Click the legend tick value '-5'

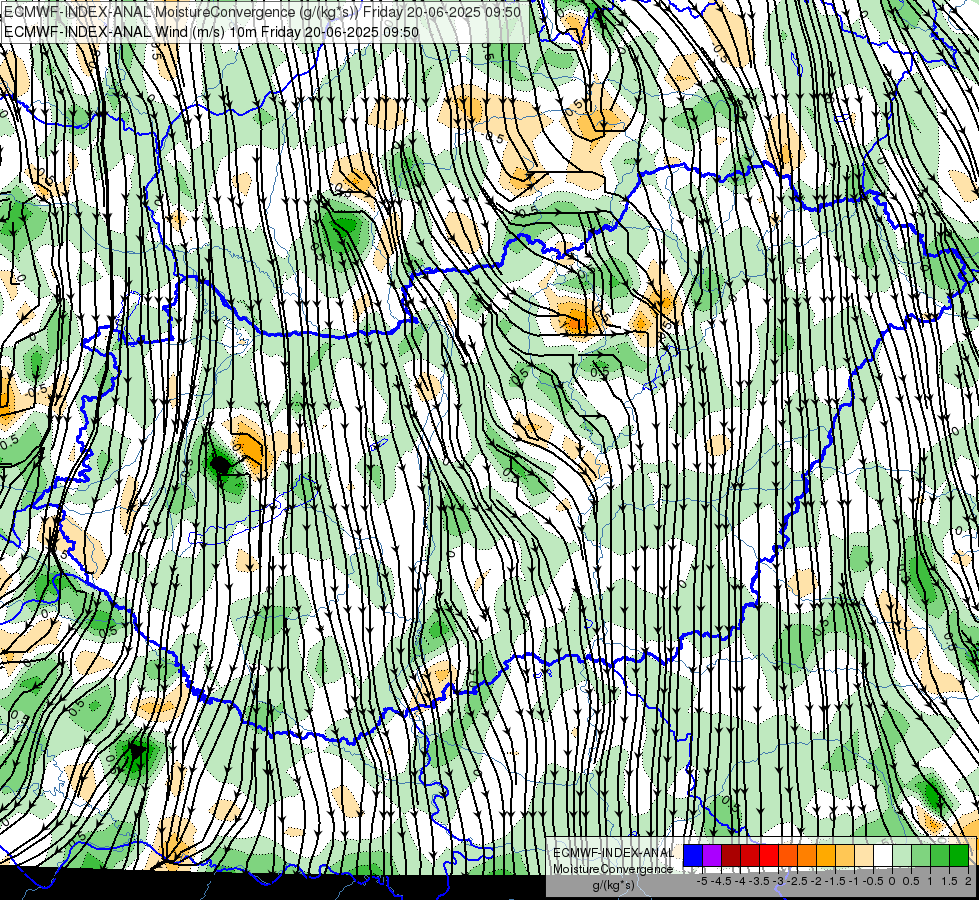tap(702, 881)
